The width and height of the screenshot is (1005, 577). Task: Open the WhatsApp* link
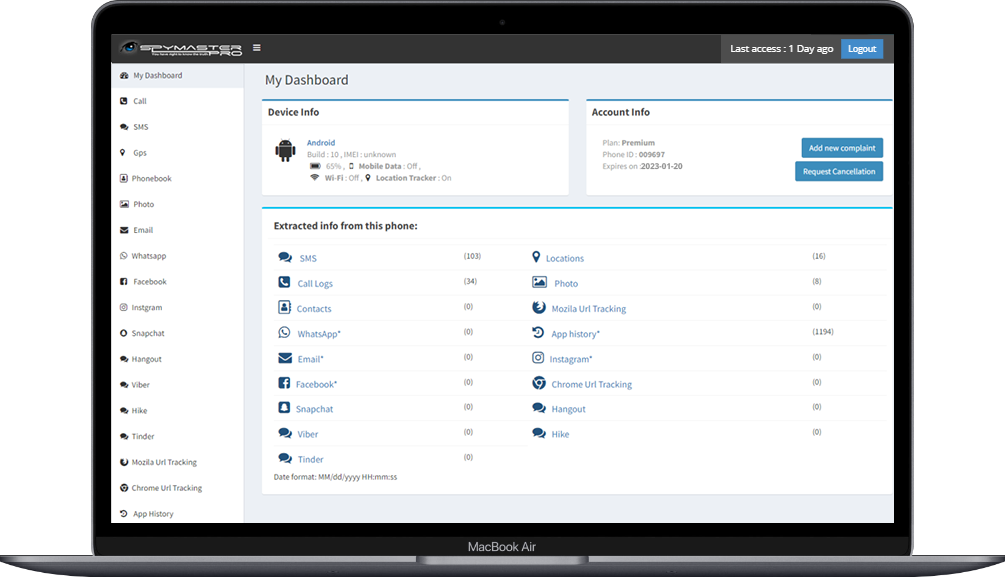tap(319, 334)
